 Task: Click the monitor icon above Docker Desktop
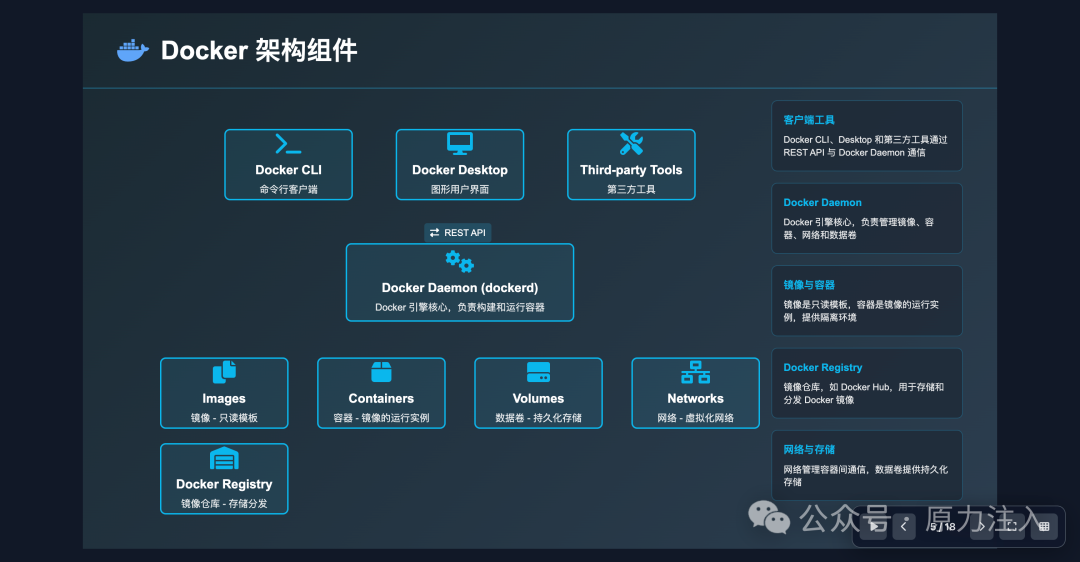pos(459,143)
